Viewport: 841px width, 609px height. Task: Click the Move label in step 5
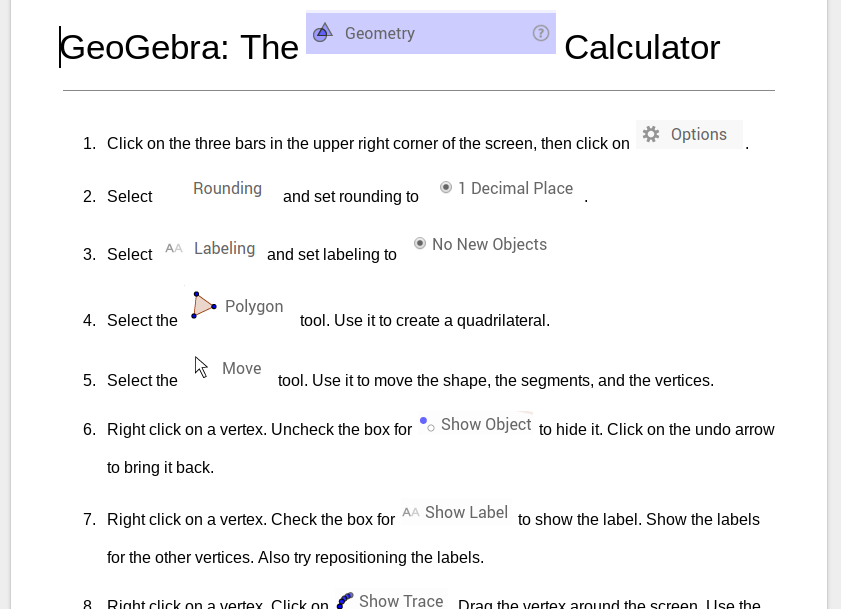[242, 368]
